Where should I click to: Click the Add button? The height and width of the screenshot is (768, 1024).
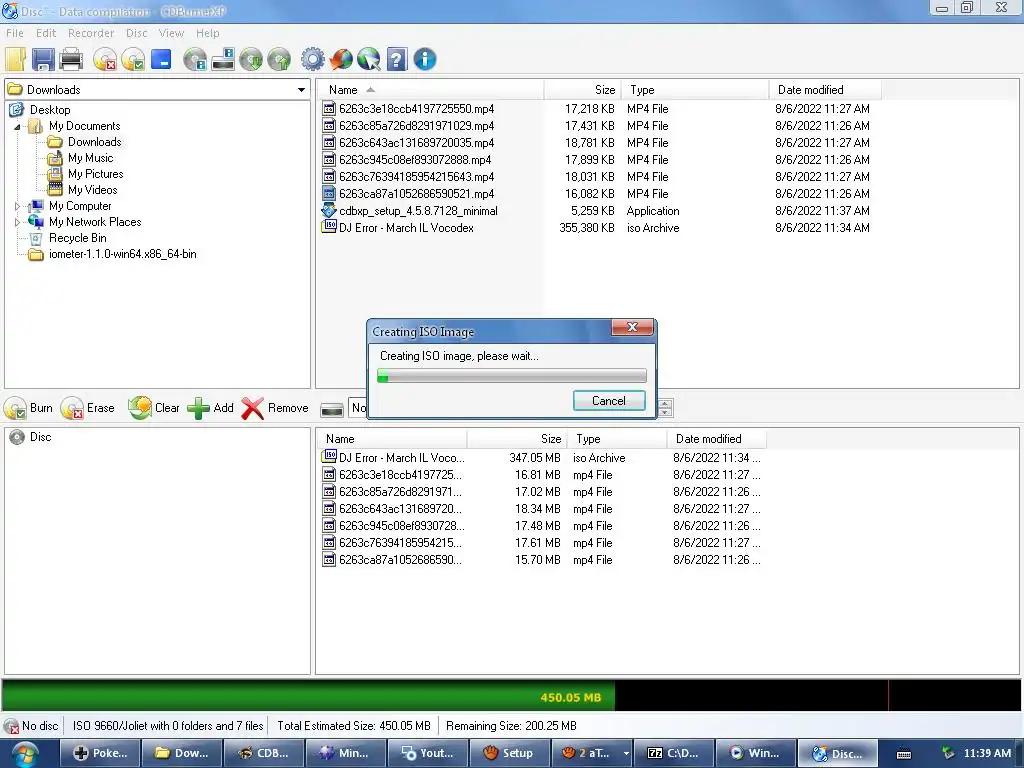pos(210,408)
